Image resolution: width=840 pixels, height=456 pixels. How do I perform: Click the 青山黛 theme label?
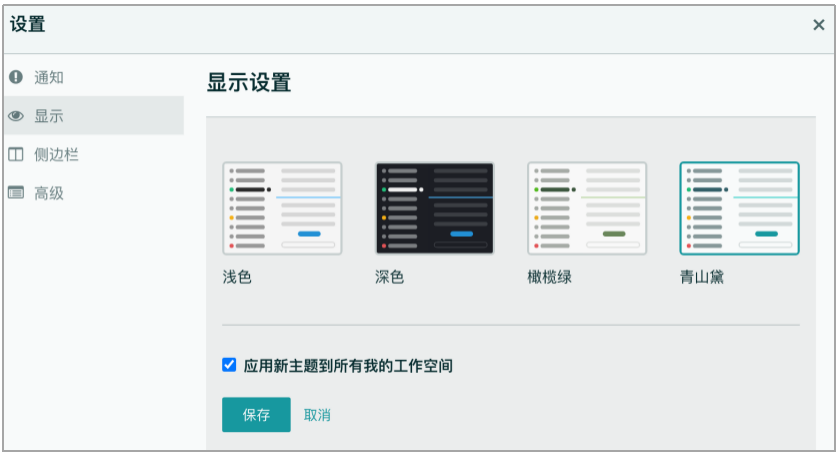click(702, 277)
